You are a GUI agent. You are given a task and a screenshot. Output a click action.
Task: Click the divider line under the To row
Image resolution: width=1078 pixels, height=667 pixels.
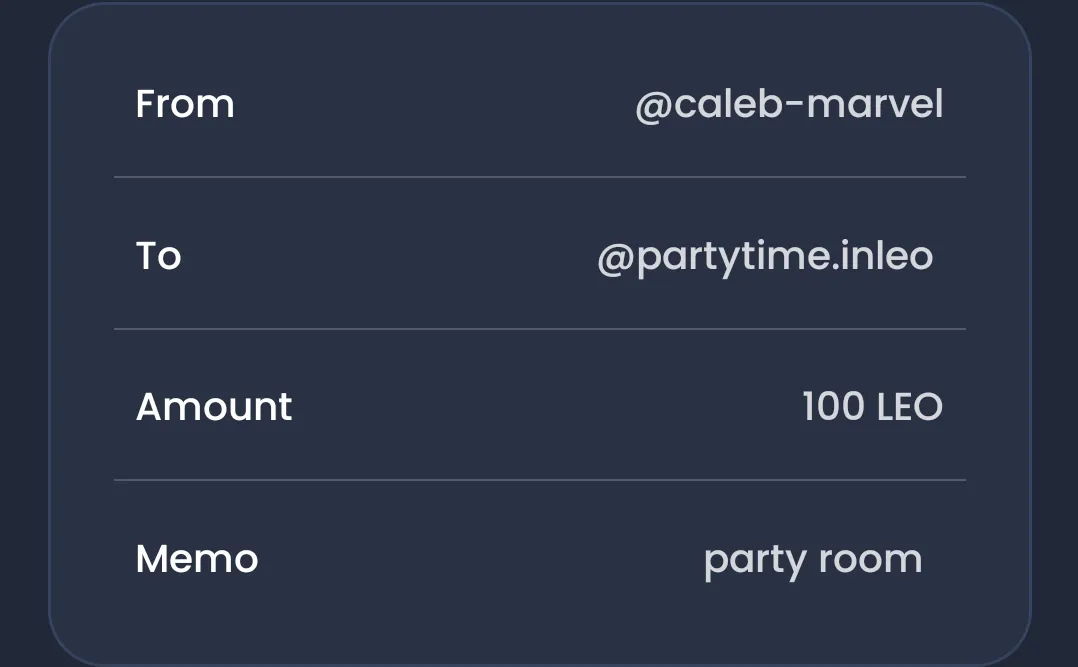coord(540,329)
